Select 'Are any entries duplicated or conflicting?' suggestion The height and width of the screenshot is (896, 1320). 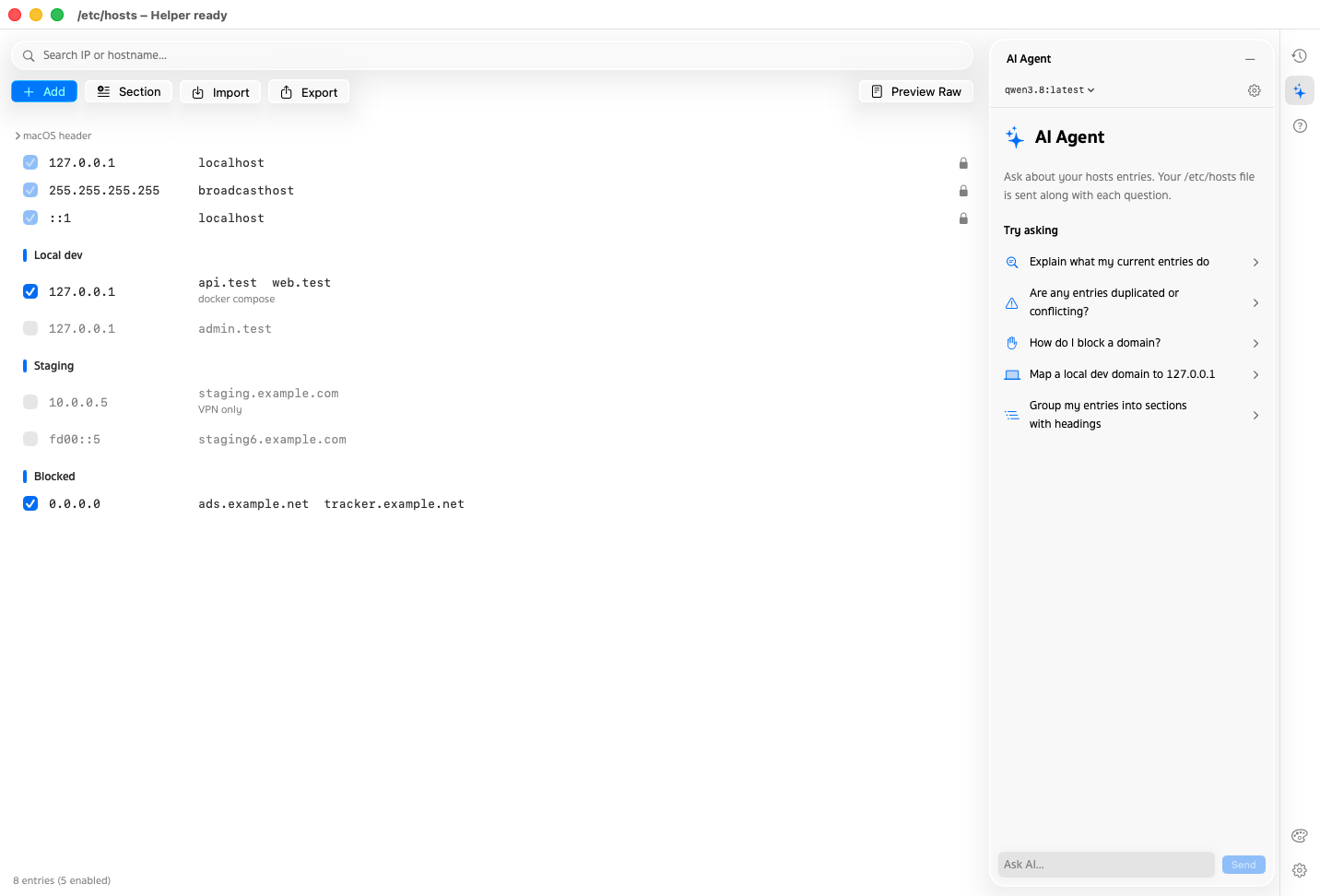1132,302
